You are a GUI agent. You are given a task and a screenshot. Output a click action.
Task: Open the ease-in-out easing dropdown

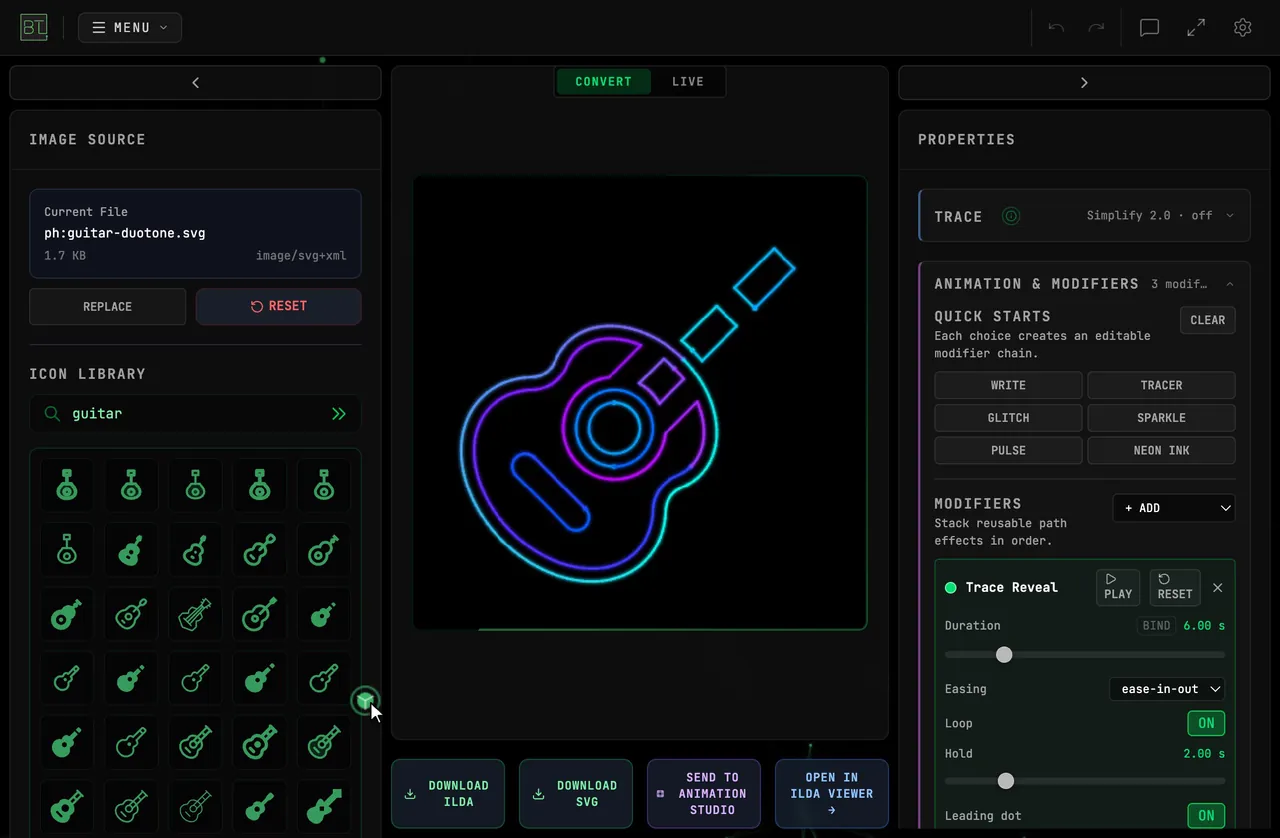pos(1168,689)
